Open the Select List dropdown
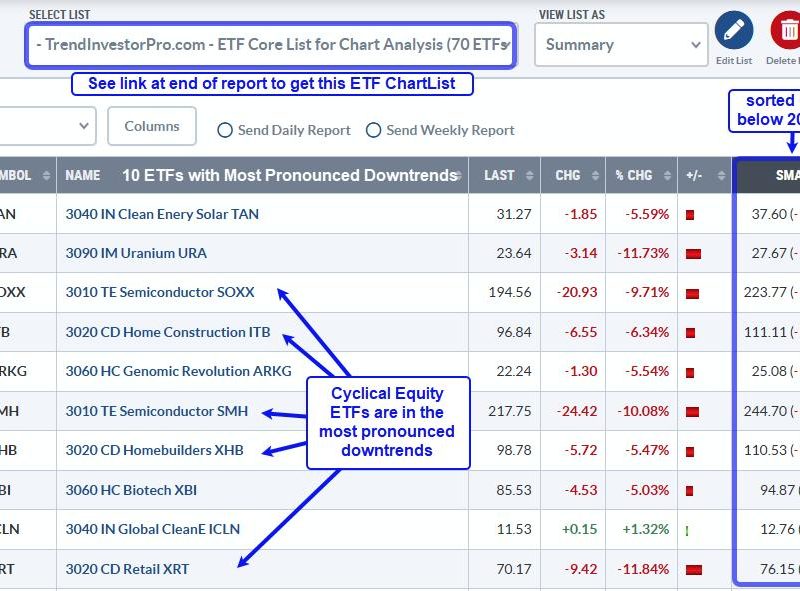Image resolution: width=800 pixels, height=591 pixels. pyautogui.click(x=271, y=45)
